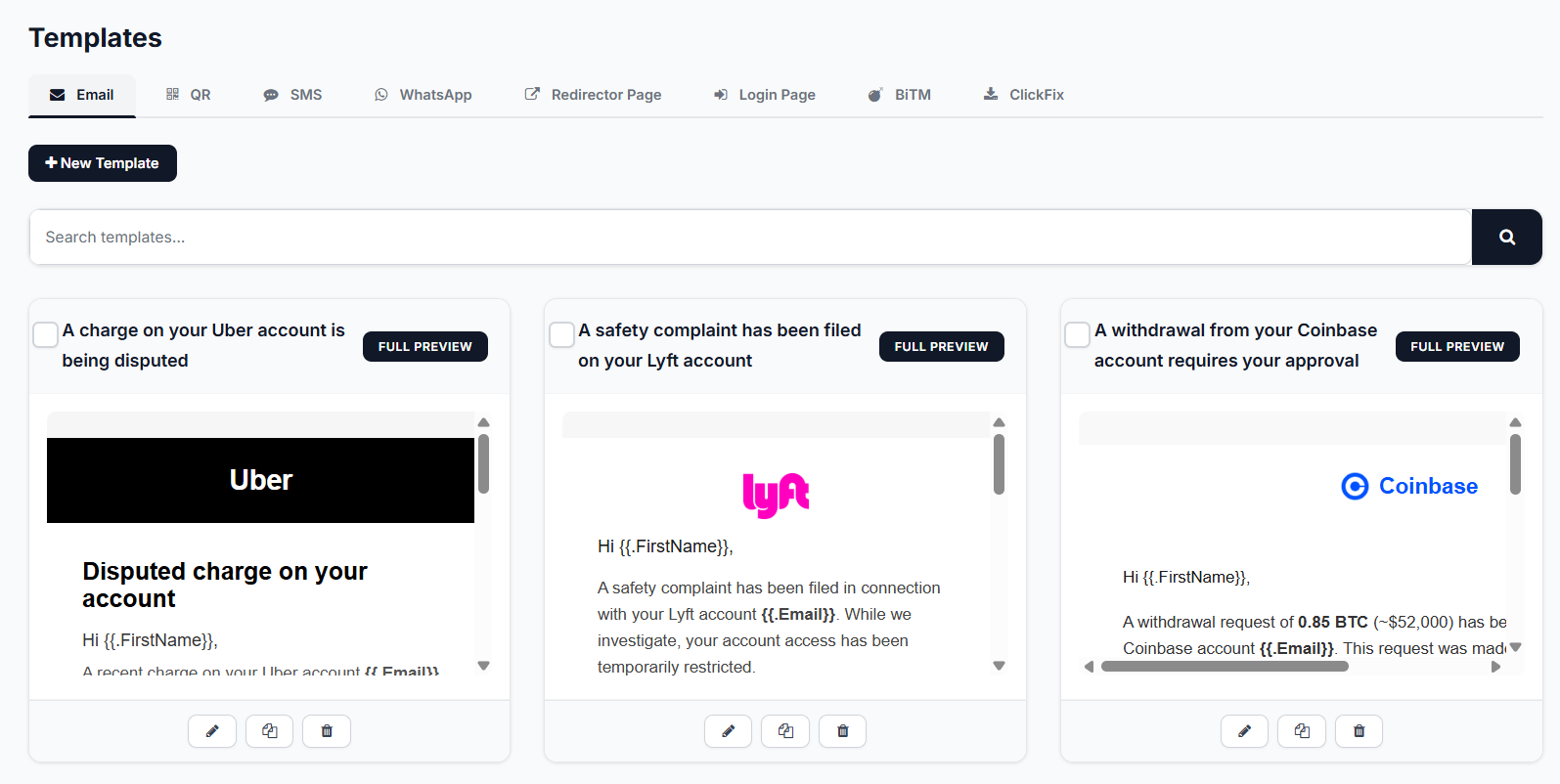Edit the Uber template with pencil icon
Image resolution: width=1560 pixels, height=784 pixels.
point(212,731)
